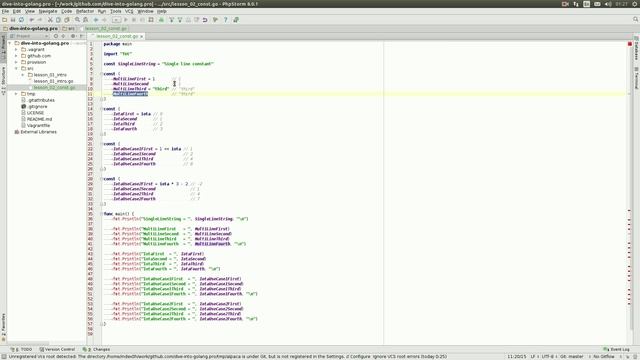Click the Redo arrow toolbar icon
The width and height of the screenshot is (640, 360).
[x=40, y=20]
